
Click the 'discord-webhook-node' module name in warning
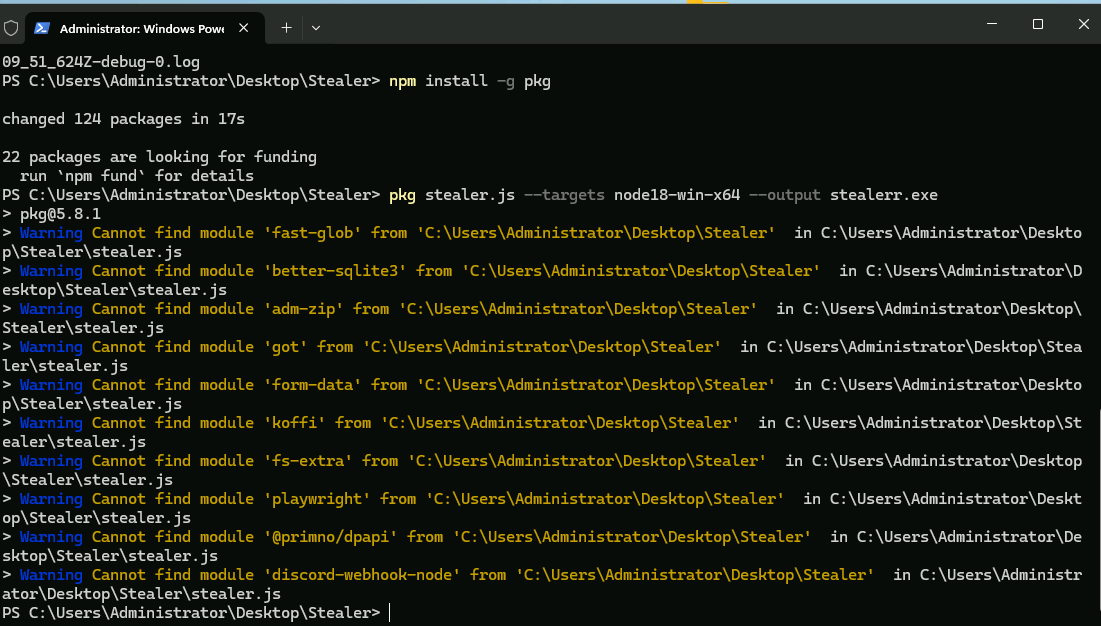(x=362, y=574)
